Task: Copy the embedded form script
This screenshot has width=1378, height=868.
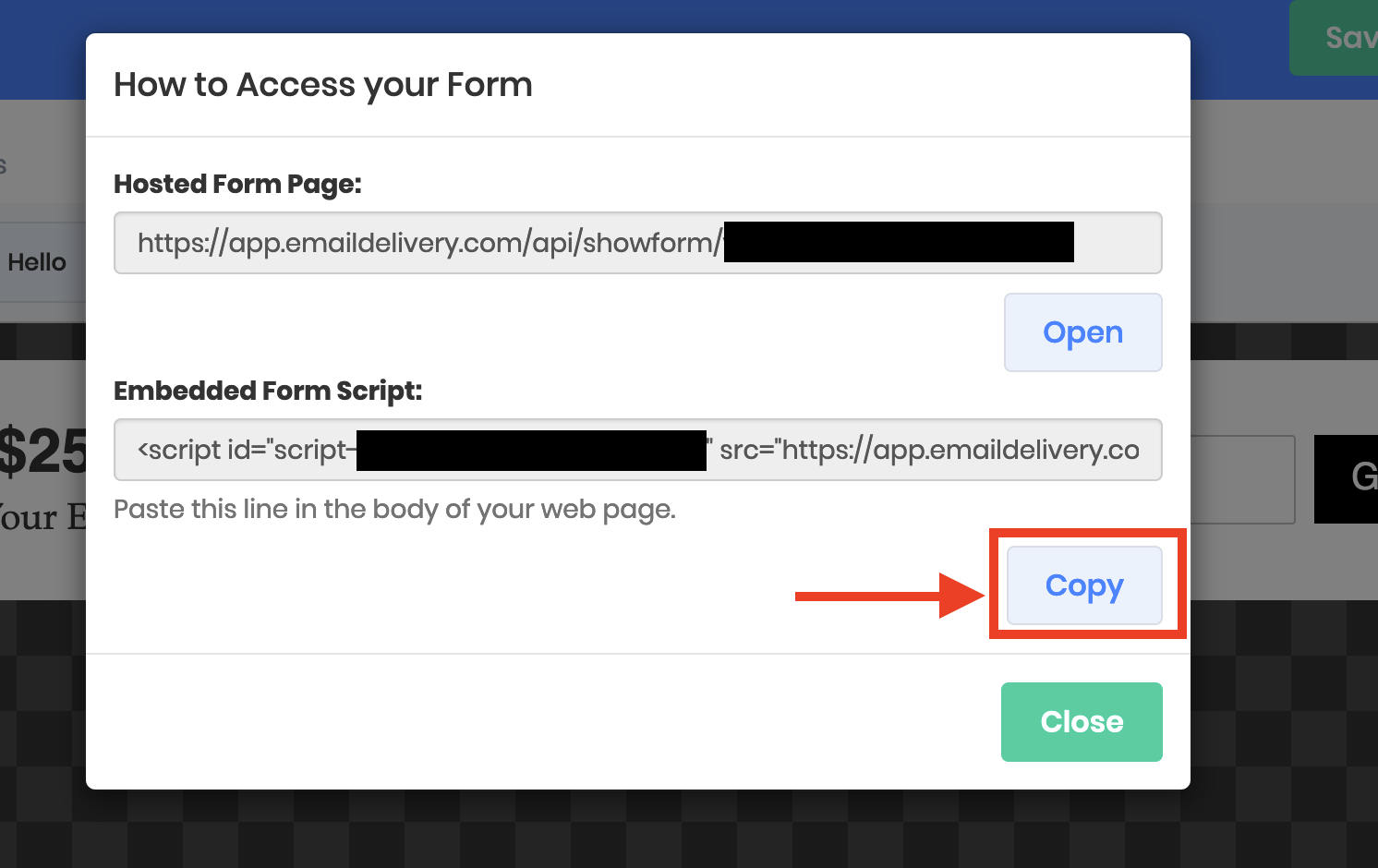Action: 1084,585
